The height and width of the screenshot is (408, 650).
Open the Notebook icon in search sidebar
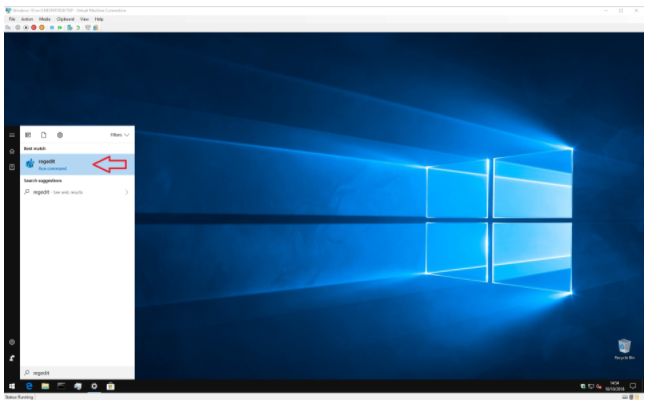(x=12, y=167)
